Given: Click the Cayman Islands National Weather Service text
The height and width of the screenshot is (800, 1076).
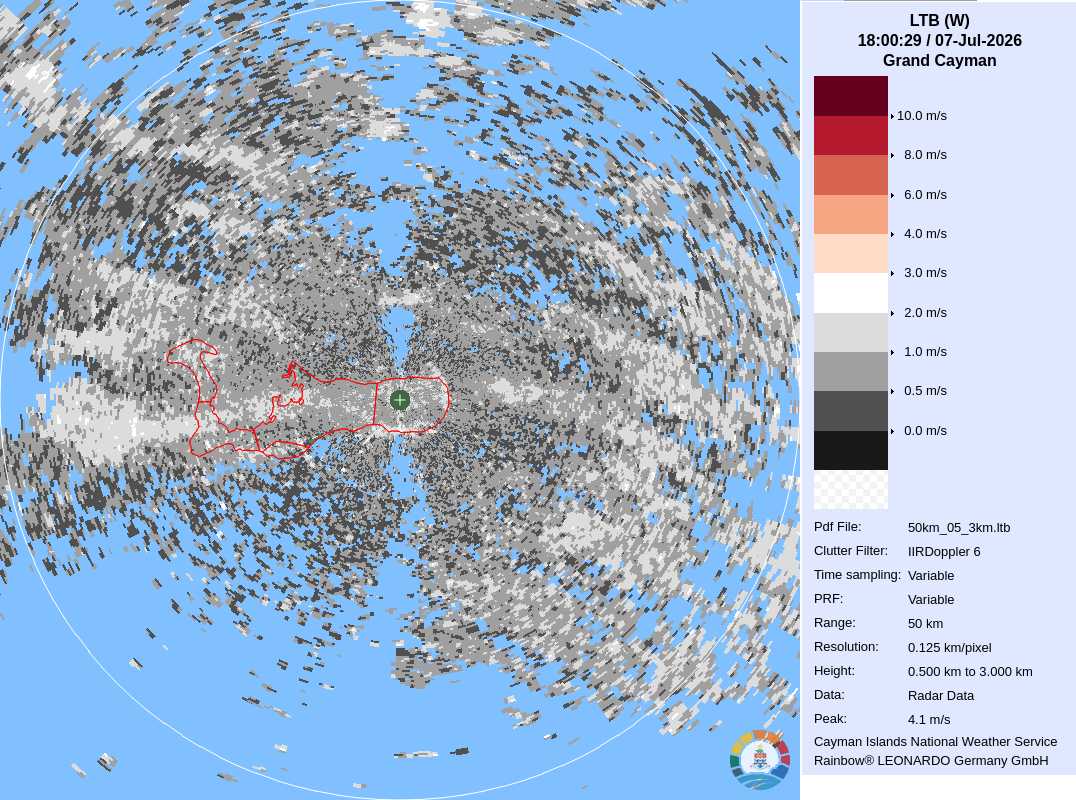Looking at the screenshot, I should coord(935,742).
